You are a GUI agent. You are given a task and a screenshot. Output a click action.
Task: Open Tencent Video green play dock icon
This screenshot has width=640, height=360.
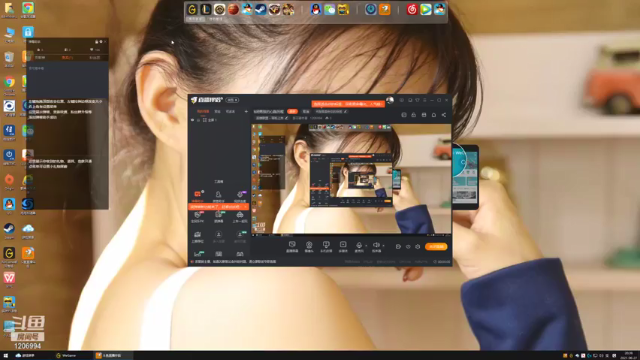(x=426, y=9)
